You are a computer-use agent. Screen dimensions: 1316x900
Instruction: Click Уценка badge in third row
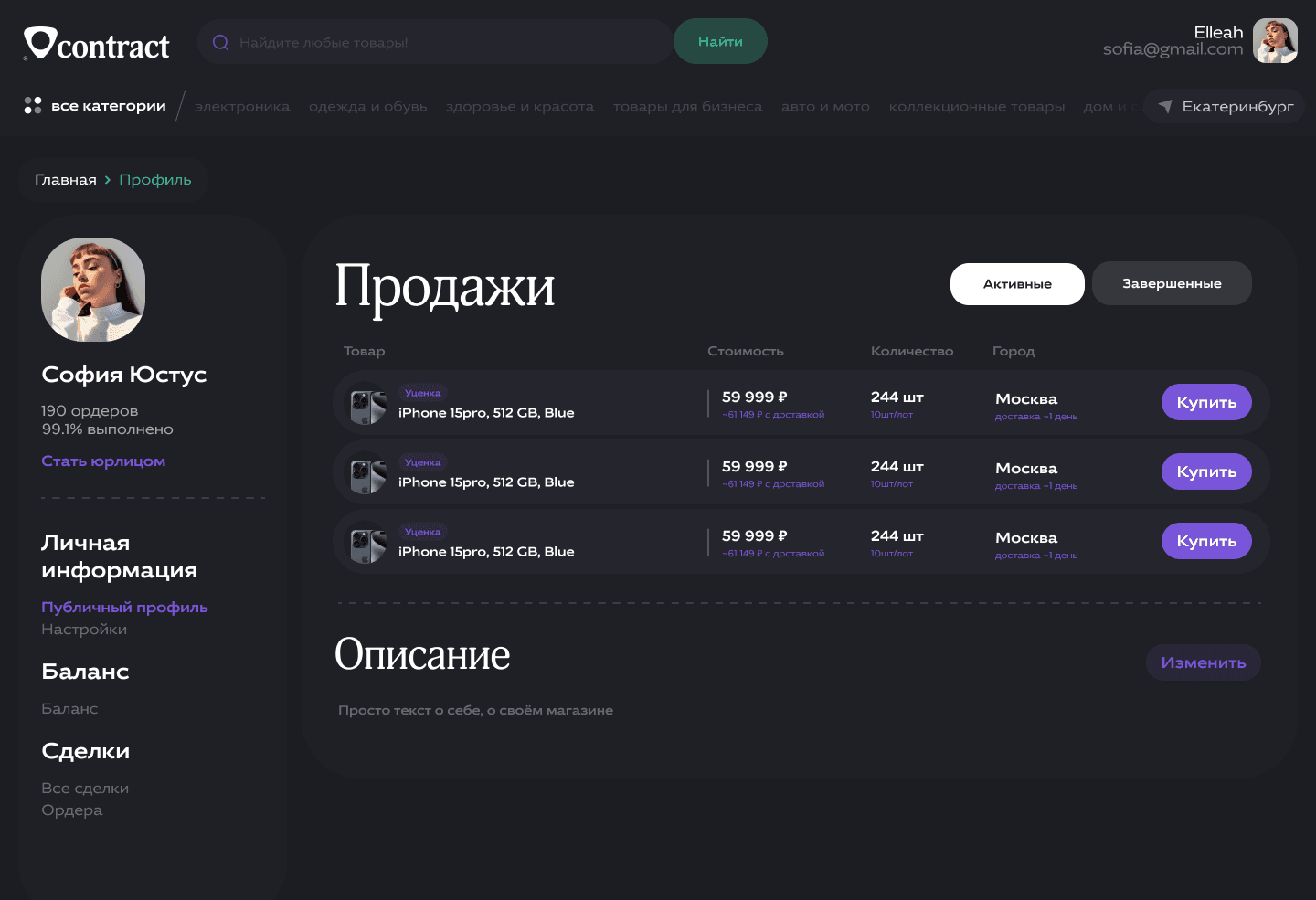click(422, 532)
